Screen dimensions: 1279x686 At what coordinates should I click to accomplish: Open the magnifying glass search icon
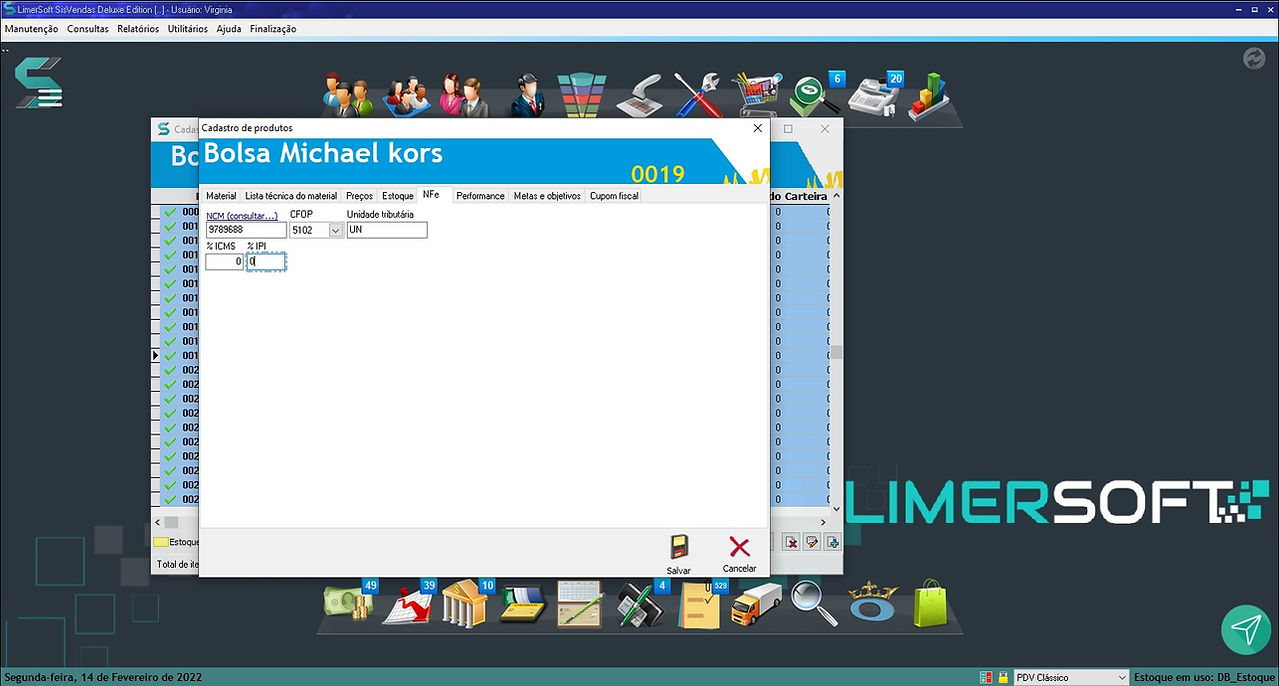813,604
